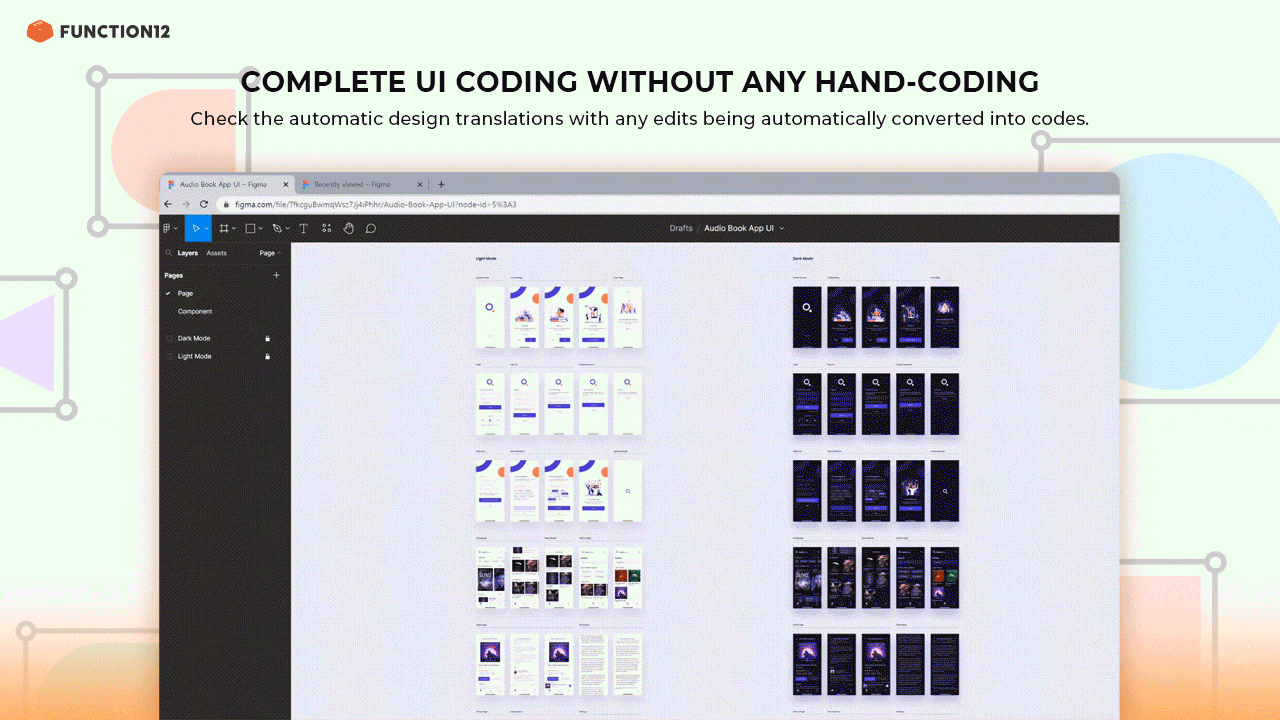
Task: Switch to the Audio Book App UI tab
Action: click(x=226, y=184)
